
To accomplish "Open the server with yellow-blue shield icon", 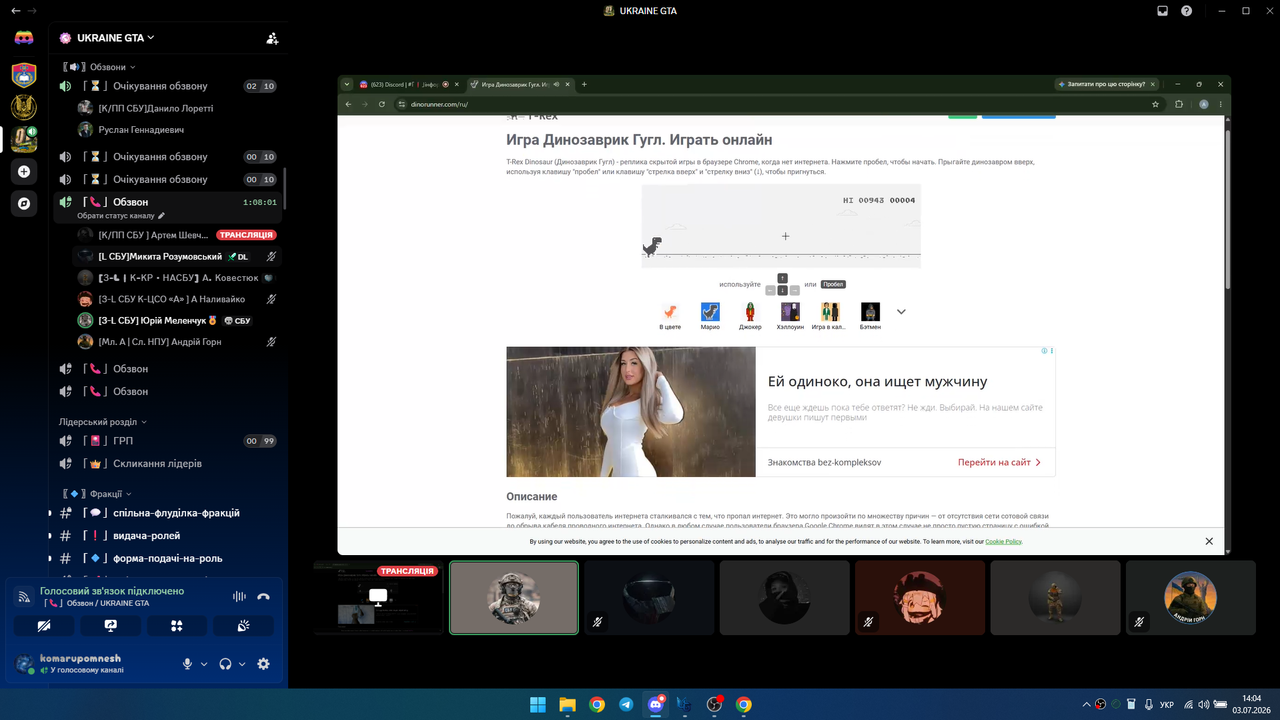I will pyautogui.click(x=24, y=74).
